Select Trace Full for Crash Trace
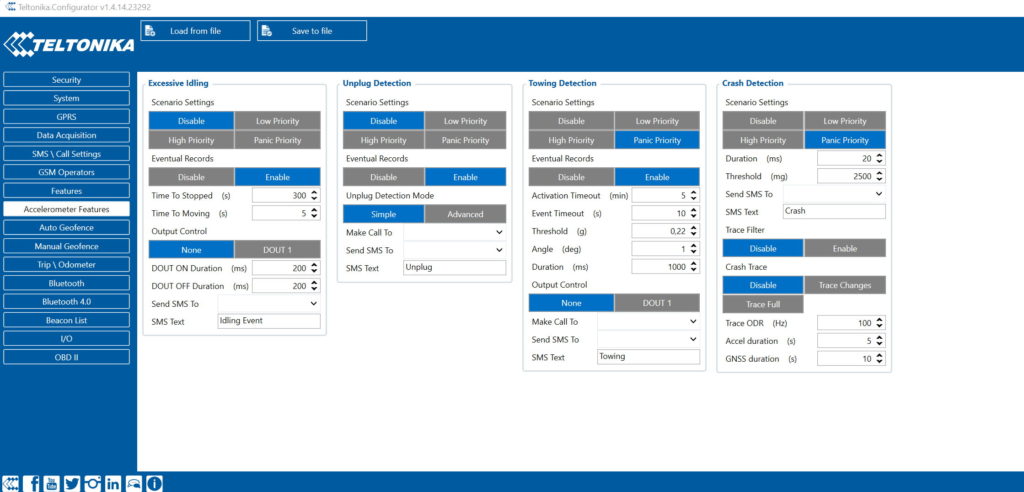The width and height of the screenshot is (1024, 492). (763, 304)
